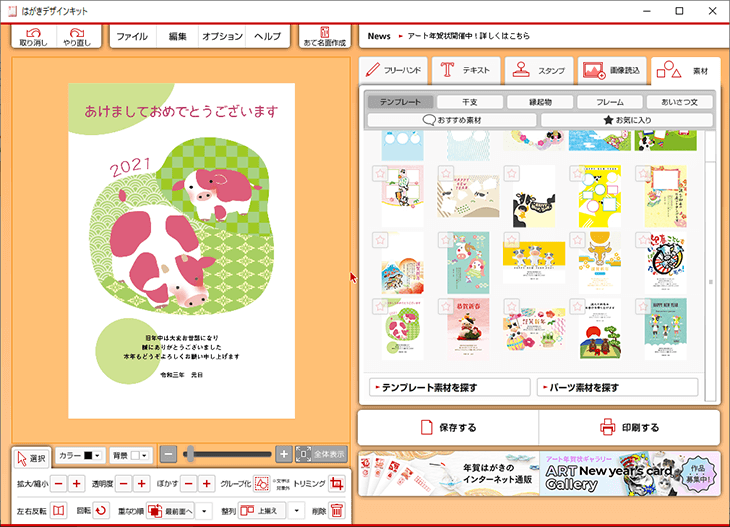This screenshot has height=527, width=730.
Task: Toggle favorite star on pink cow template
Action: (380, 305)
